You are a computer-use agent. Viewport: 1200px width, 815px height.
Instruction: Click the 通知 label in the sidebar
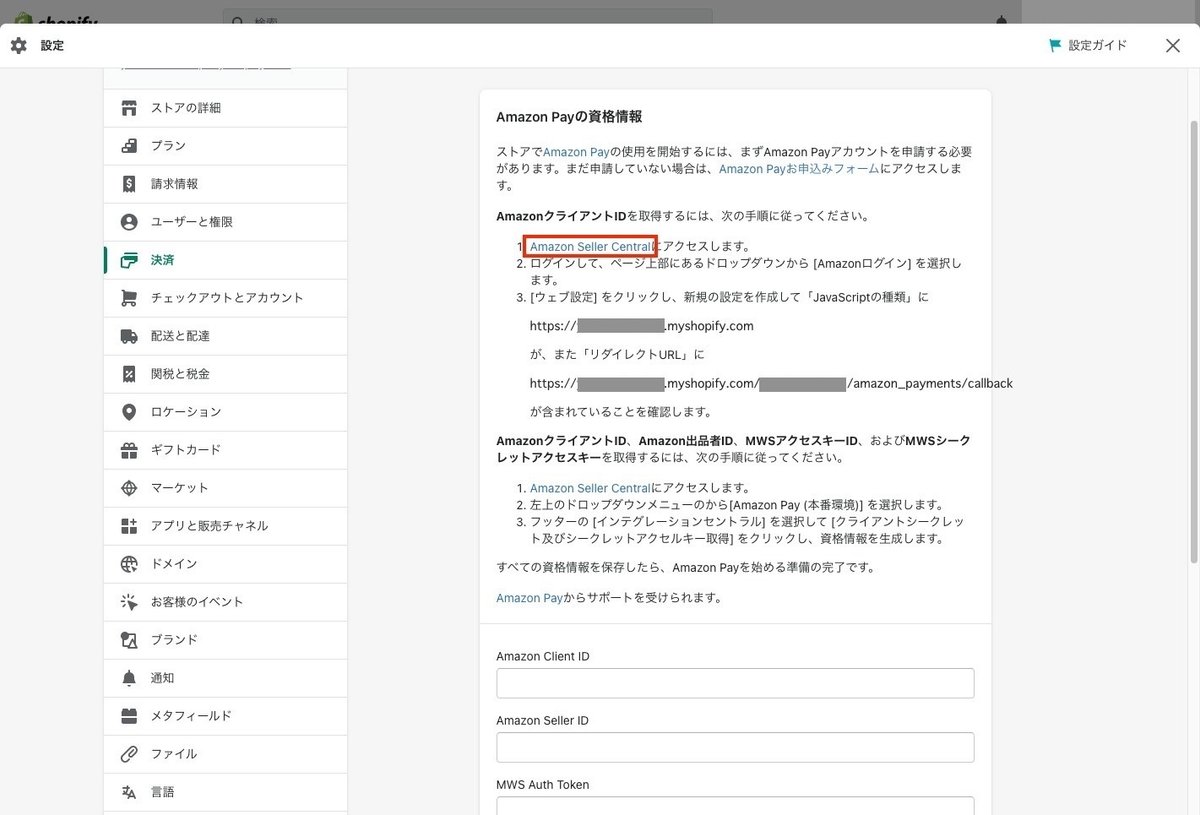click(x=162, y=678)
